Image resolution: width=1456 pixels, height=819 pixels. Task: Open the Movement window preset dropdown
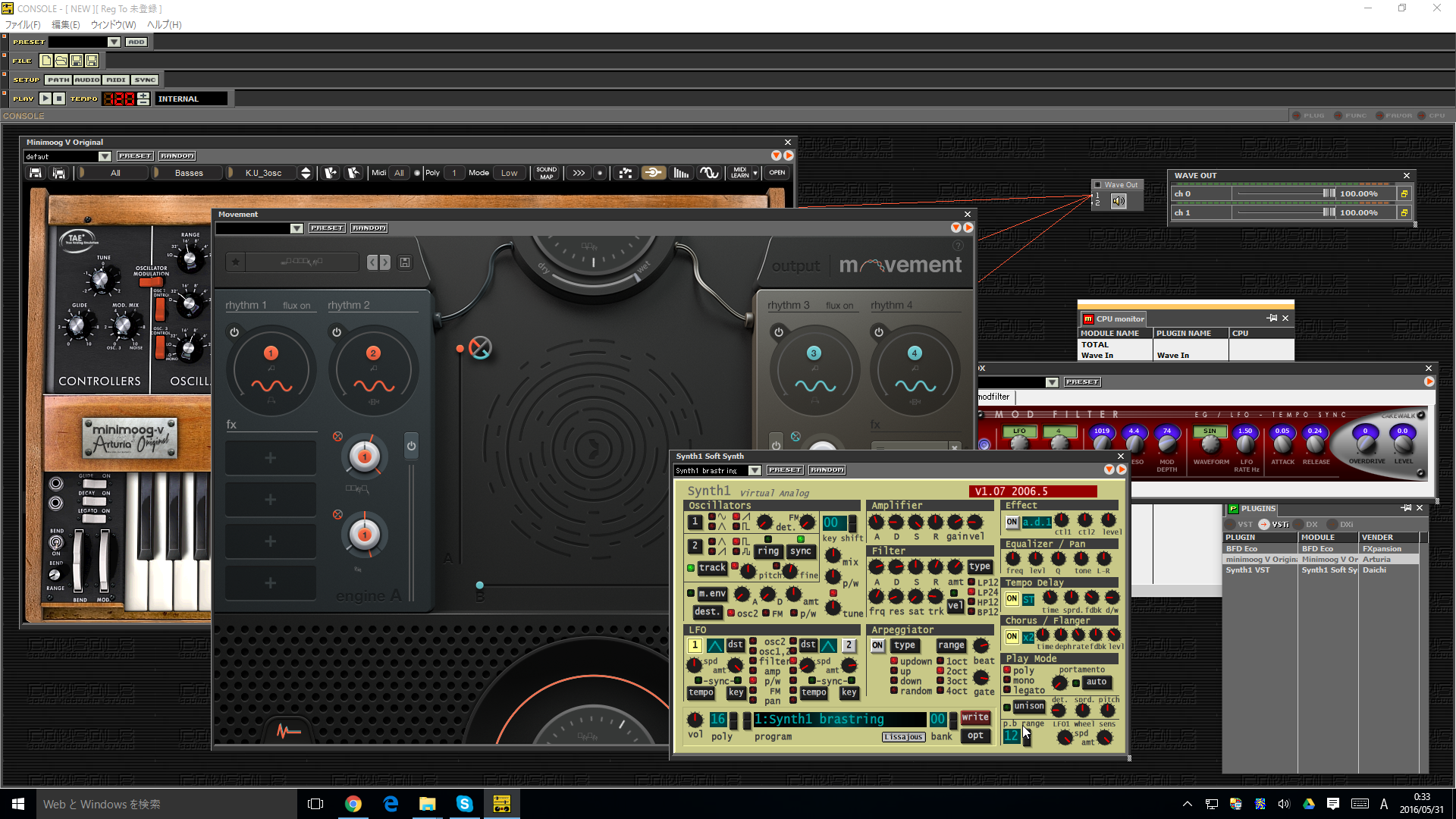(x=297, y=228)
